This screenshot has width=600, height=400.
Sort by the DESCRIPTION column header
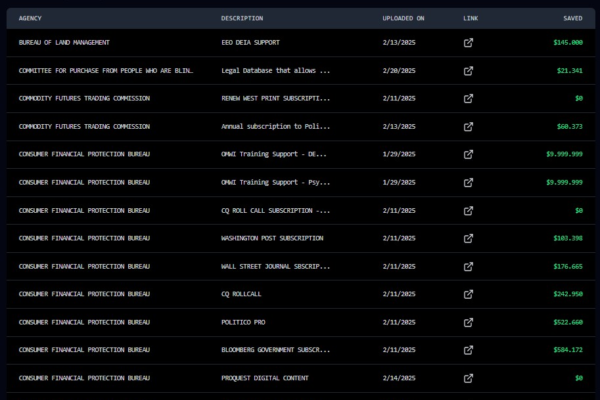[x=242, y=18]
